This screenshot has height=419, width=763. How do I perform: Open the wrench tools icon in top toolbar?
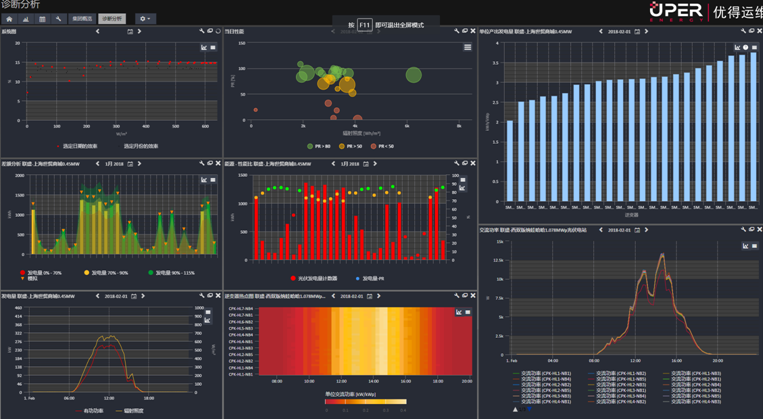click(58, 19)
